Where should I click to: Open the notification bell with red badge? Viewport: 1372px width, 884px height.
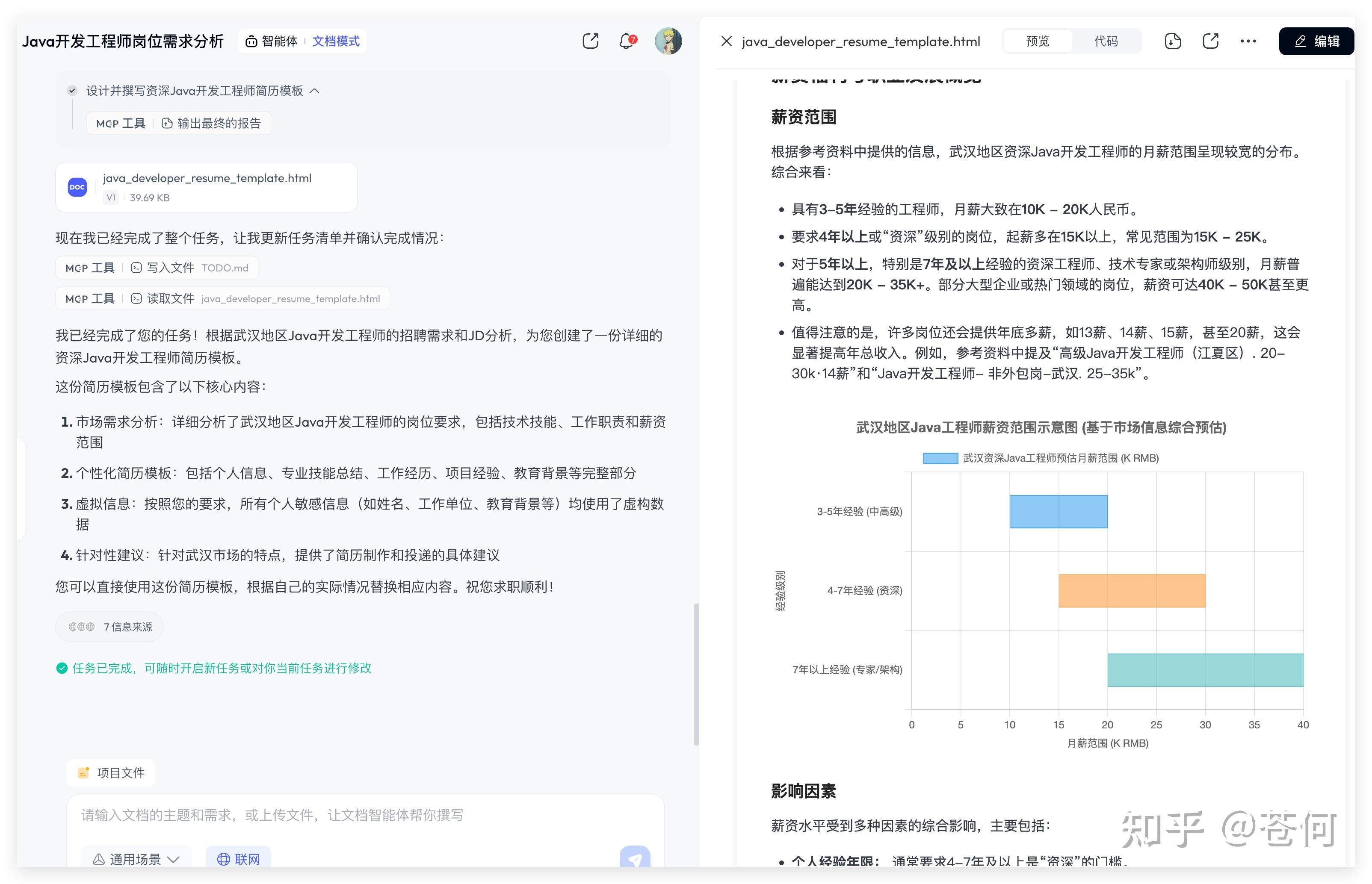tap(627, 41)
